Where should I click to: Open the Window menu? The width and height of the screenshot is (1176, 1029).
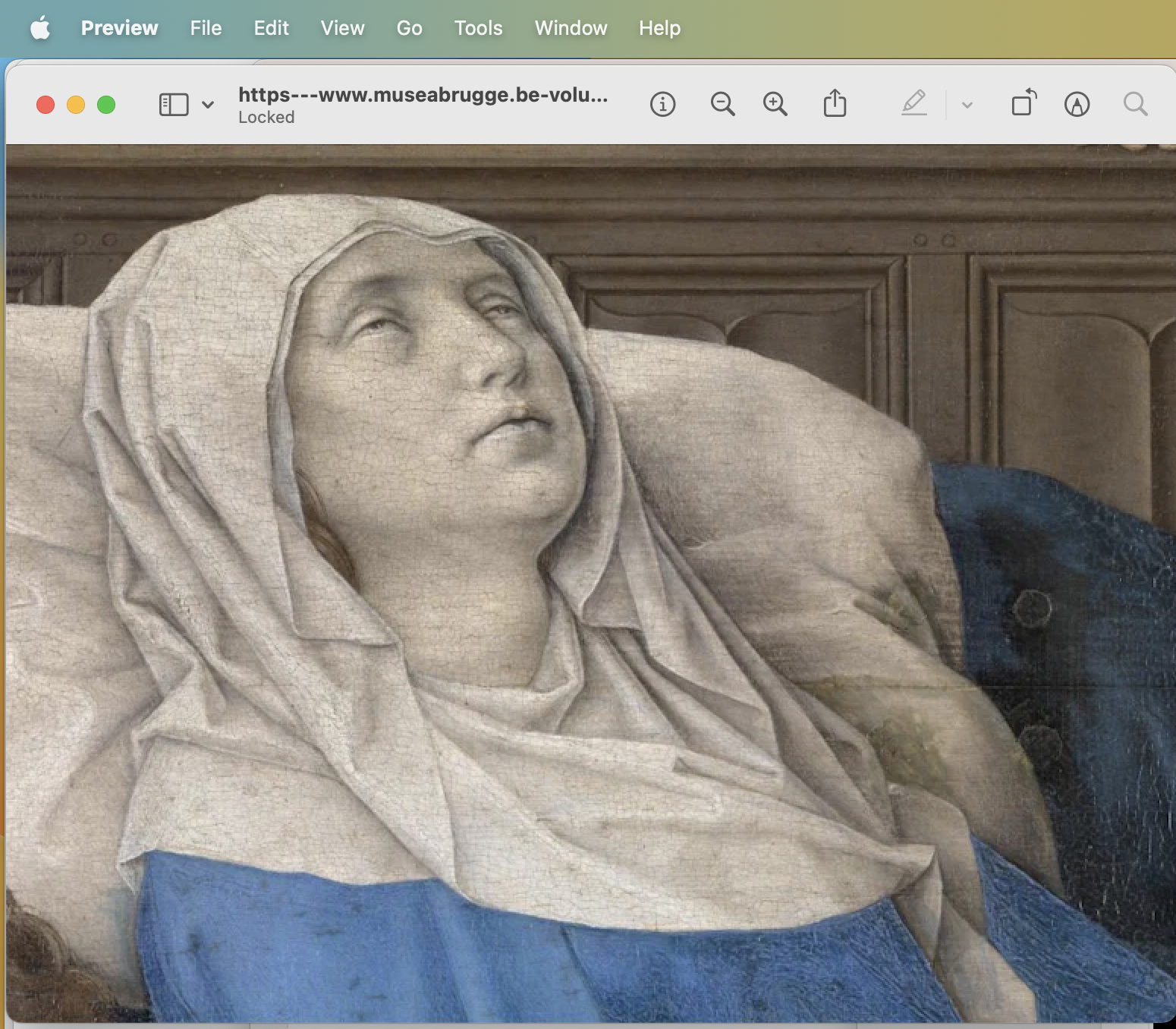(571, 28)
